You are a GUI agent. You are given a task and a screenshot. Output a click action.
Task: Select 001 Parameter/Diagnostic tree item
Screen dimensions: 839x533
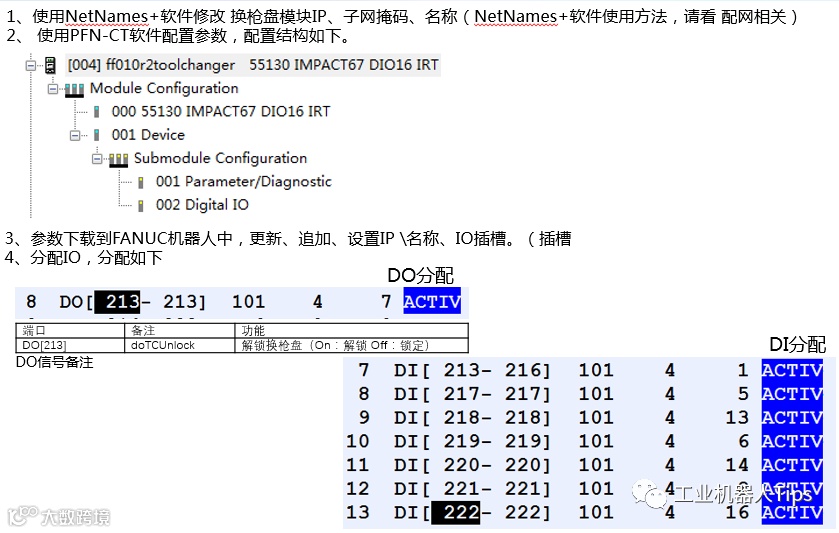click(x=243, y=181)
